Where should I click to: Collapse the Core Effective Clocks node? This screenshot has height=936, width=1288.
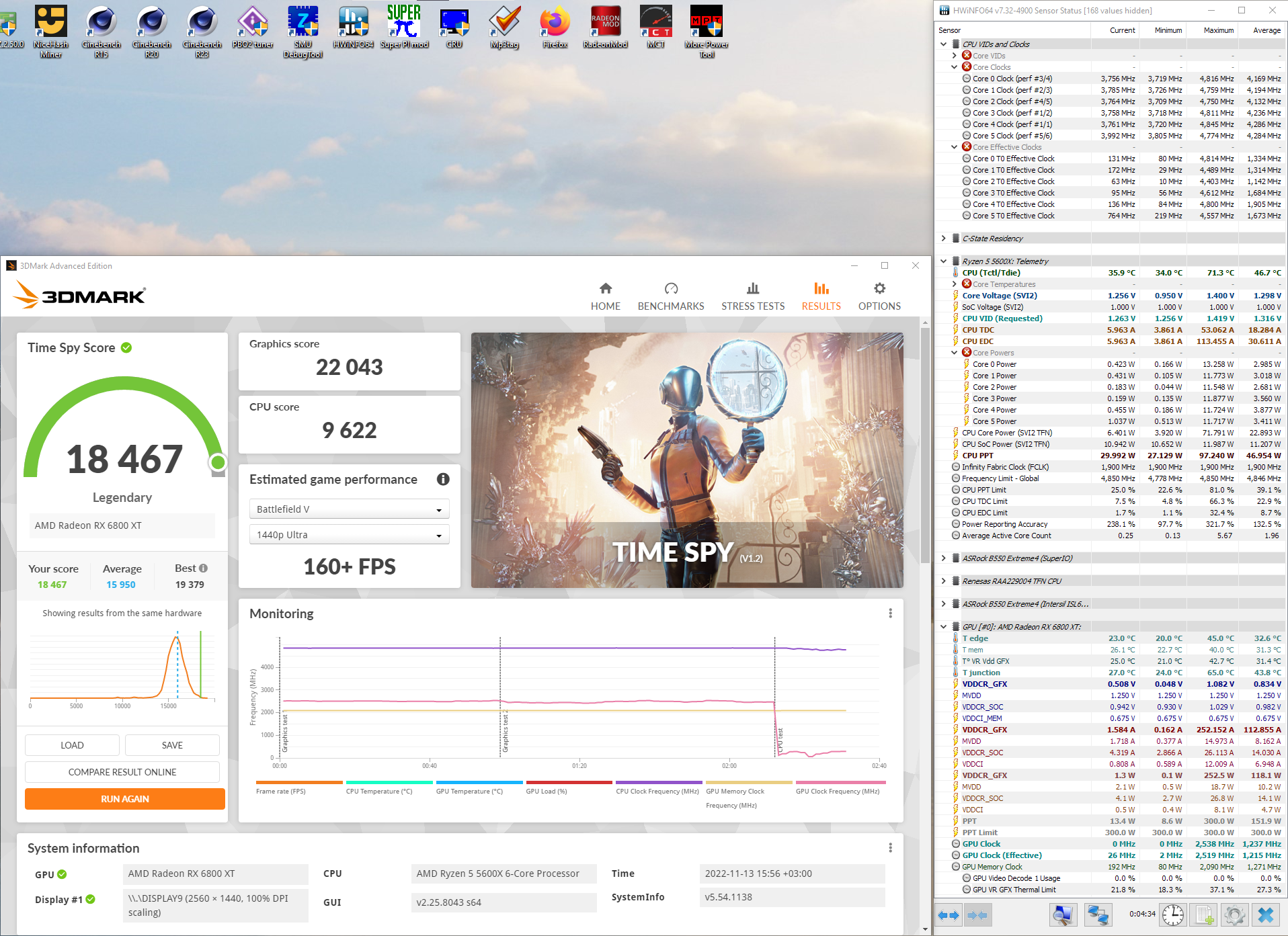[x=955, y=147]
